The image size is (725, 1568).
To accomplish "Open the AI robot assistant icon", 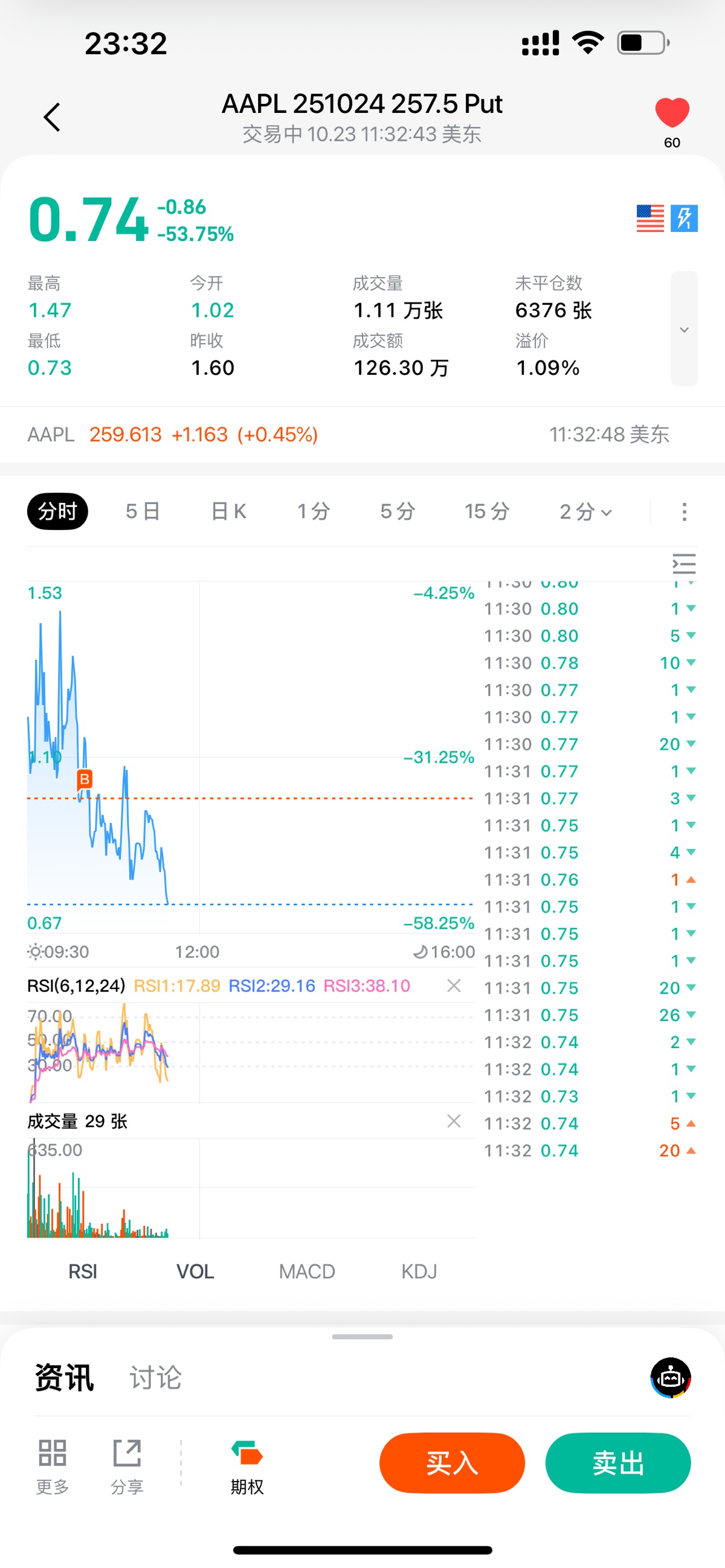I will 670,1377.
